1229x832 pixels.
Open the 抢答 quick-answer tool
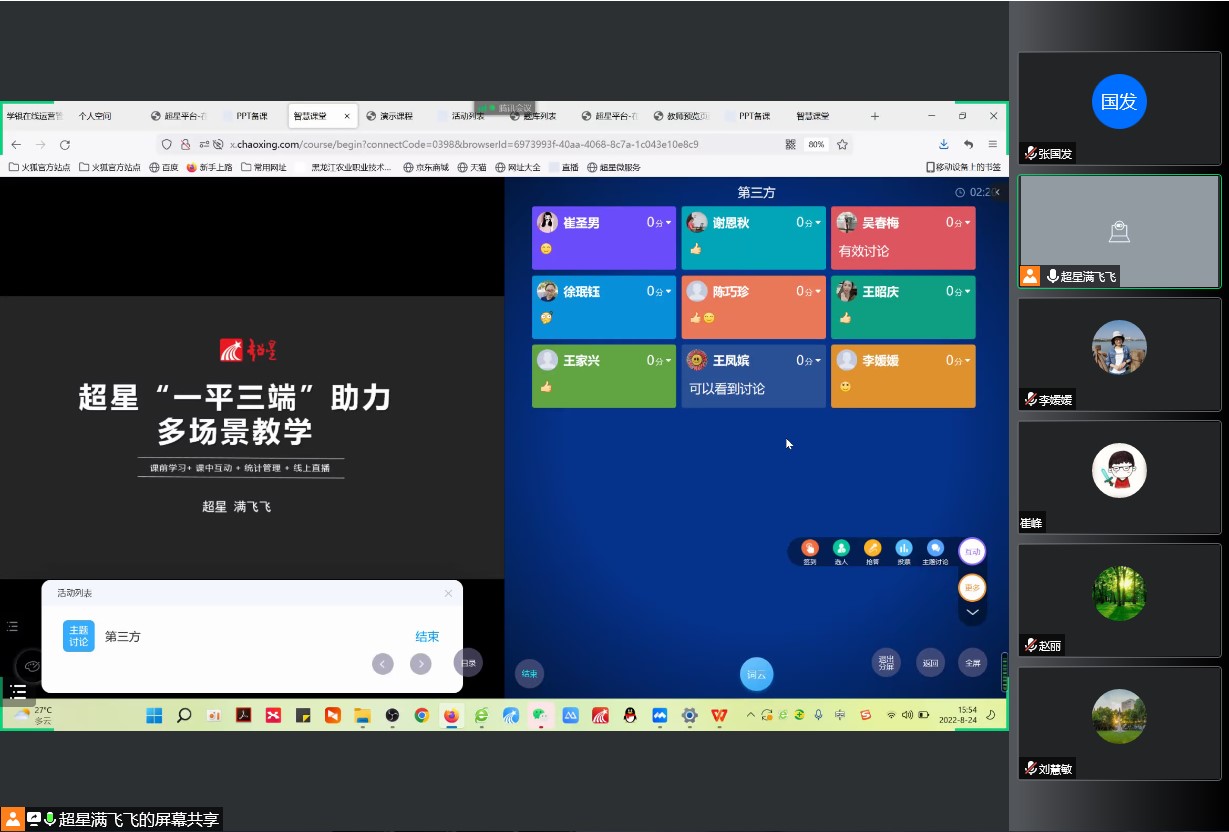coord(873,549)
